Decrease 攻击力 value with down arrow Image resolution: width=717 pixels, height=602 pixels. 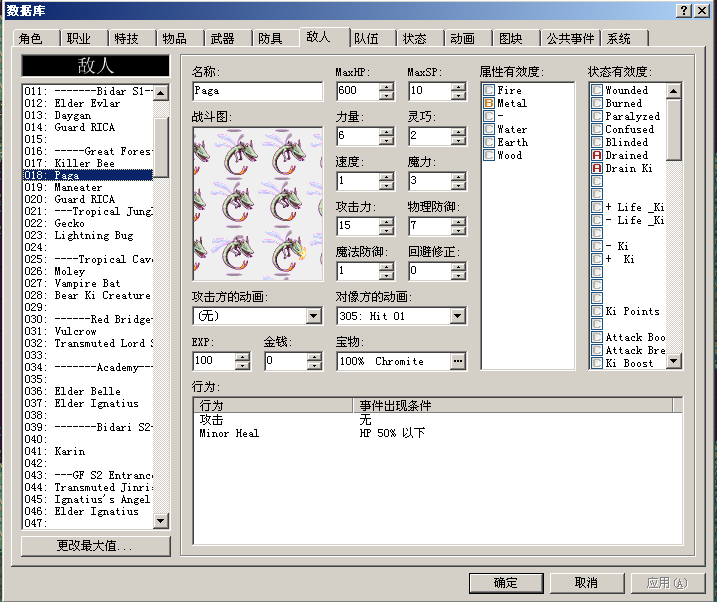(x=386, y=230)
